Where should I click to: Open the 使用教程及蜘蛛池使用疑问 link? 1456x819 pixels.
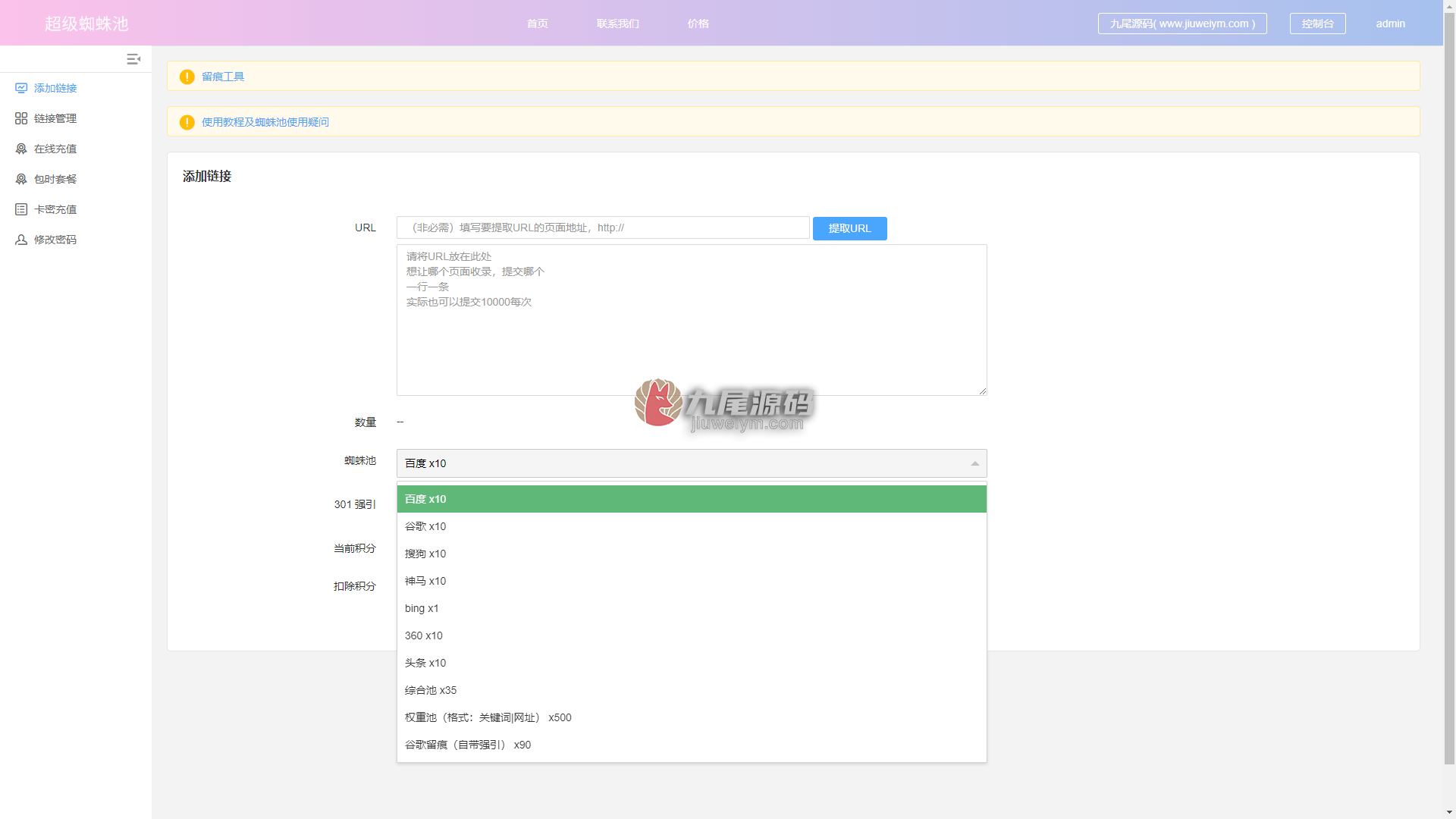click(x=265, y=122)
